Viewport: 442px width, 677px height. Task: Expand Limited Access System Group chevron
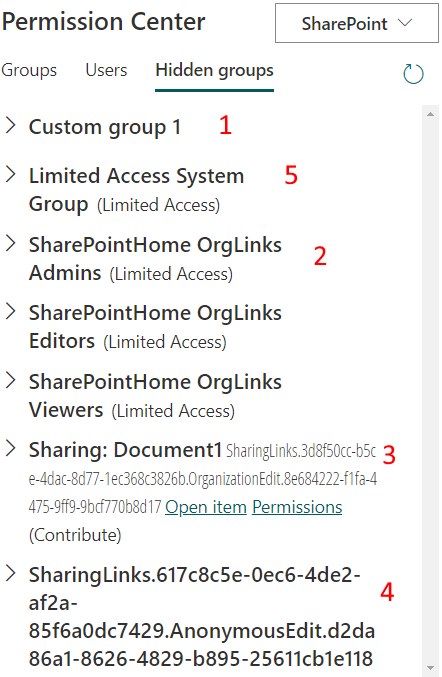[10, 174]
